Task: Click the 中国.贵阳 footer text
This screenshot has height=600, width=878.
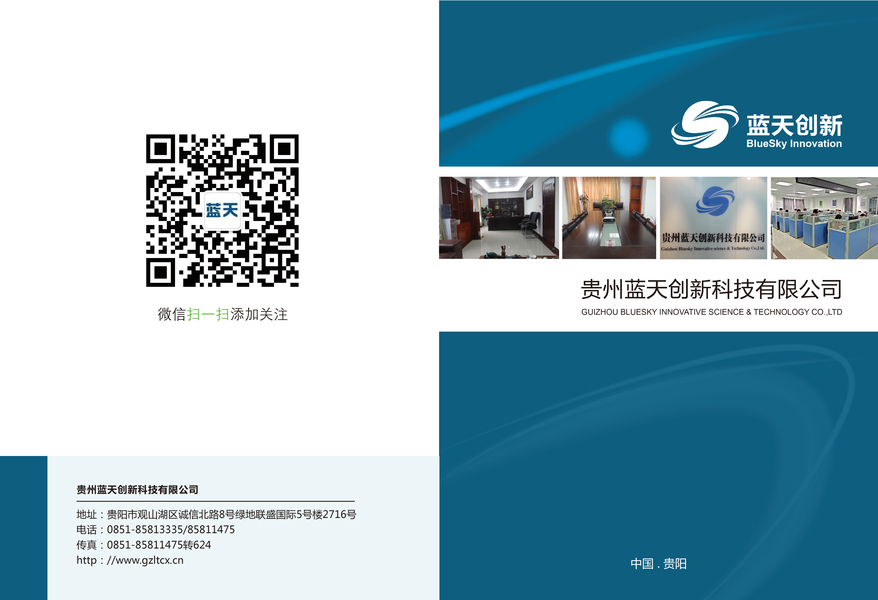Action: click(658, 564)
